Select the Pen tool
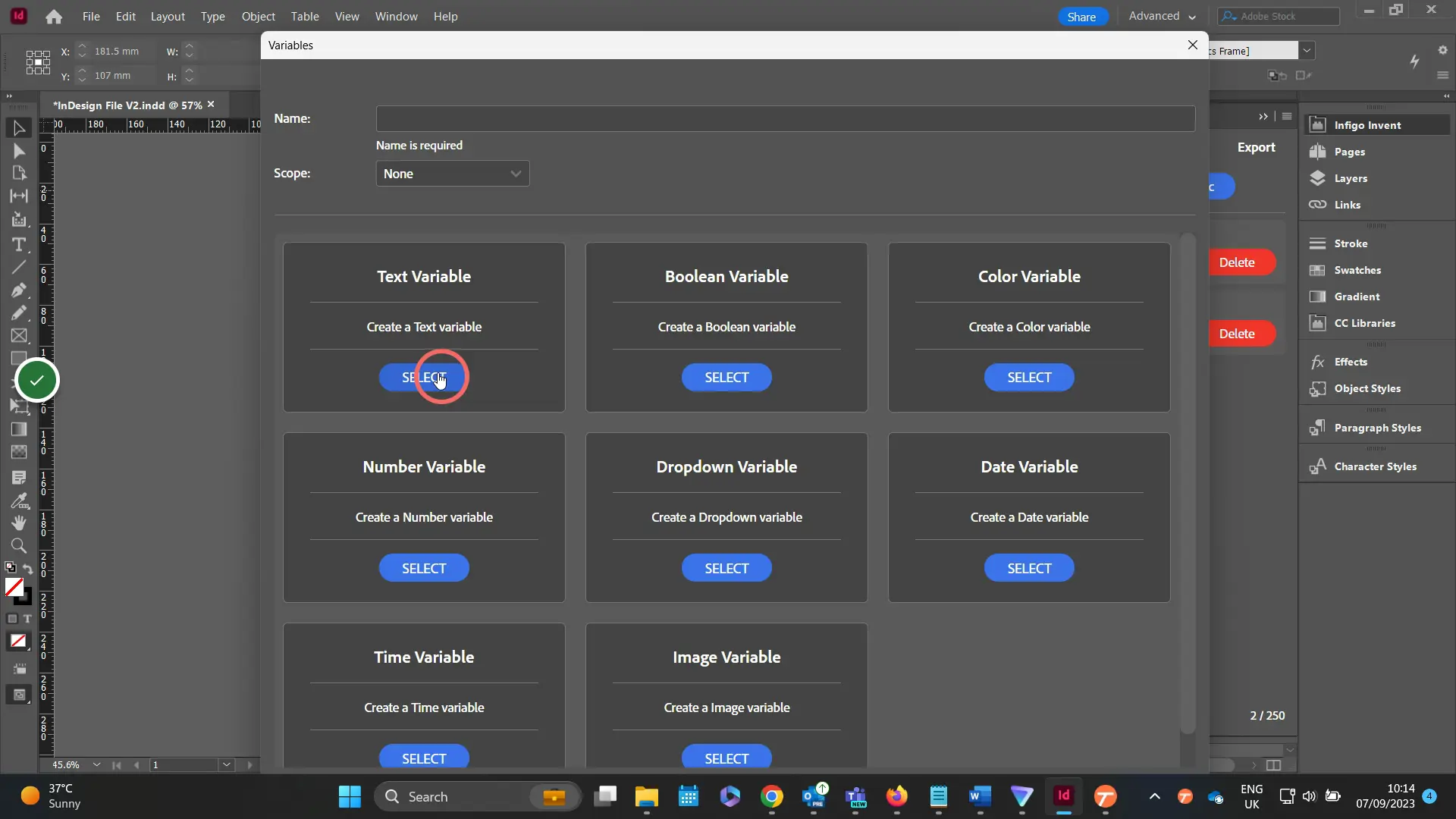This screenshot has width=1456, height=819. [19, 290]
